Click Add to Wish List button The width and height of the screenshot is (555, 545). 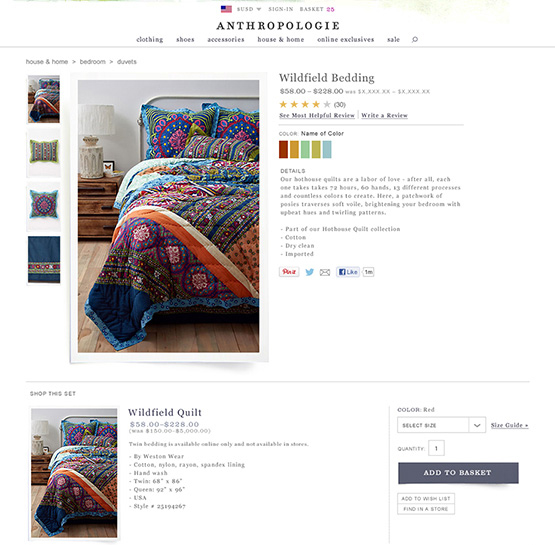point(426,498)
